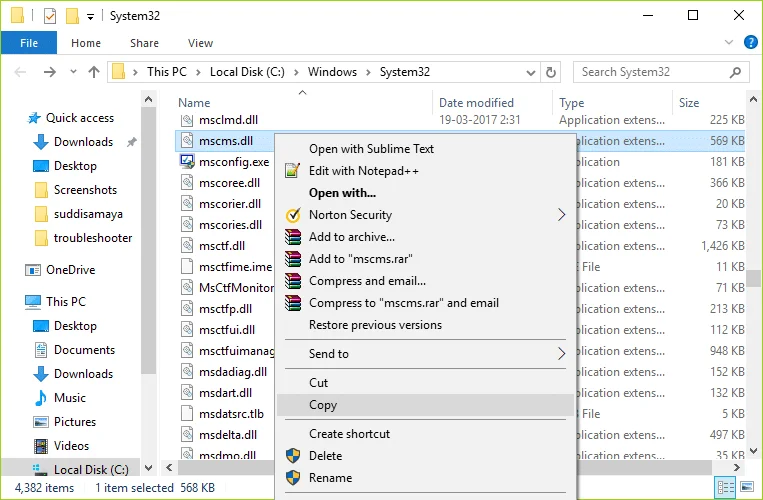The image size is (763, 500).
Task: Click the OneDrive icon in navigation pane
Action: click(33, 270)
